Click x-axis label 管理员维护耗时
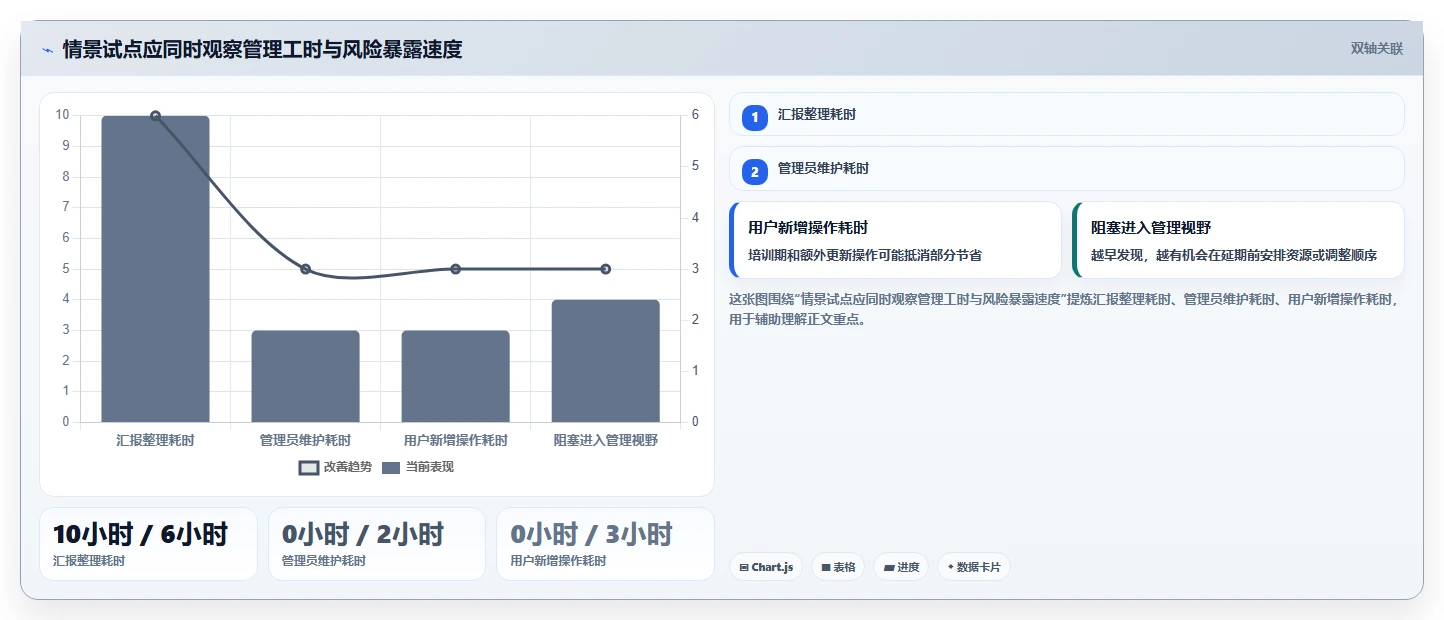The image size is (1444, 620). tap(305, 440)
